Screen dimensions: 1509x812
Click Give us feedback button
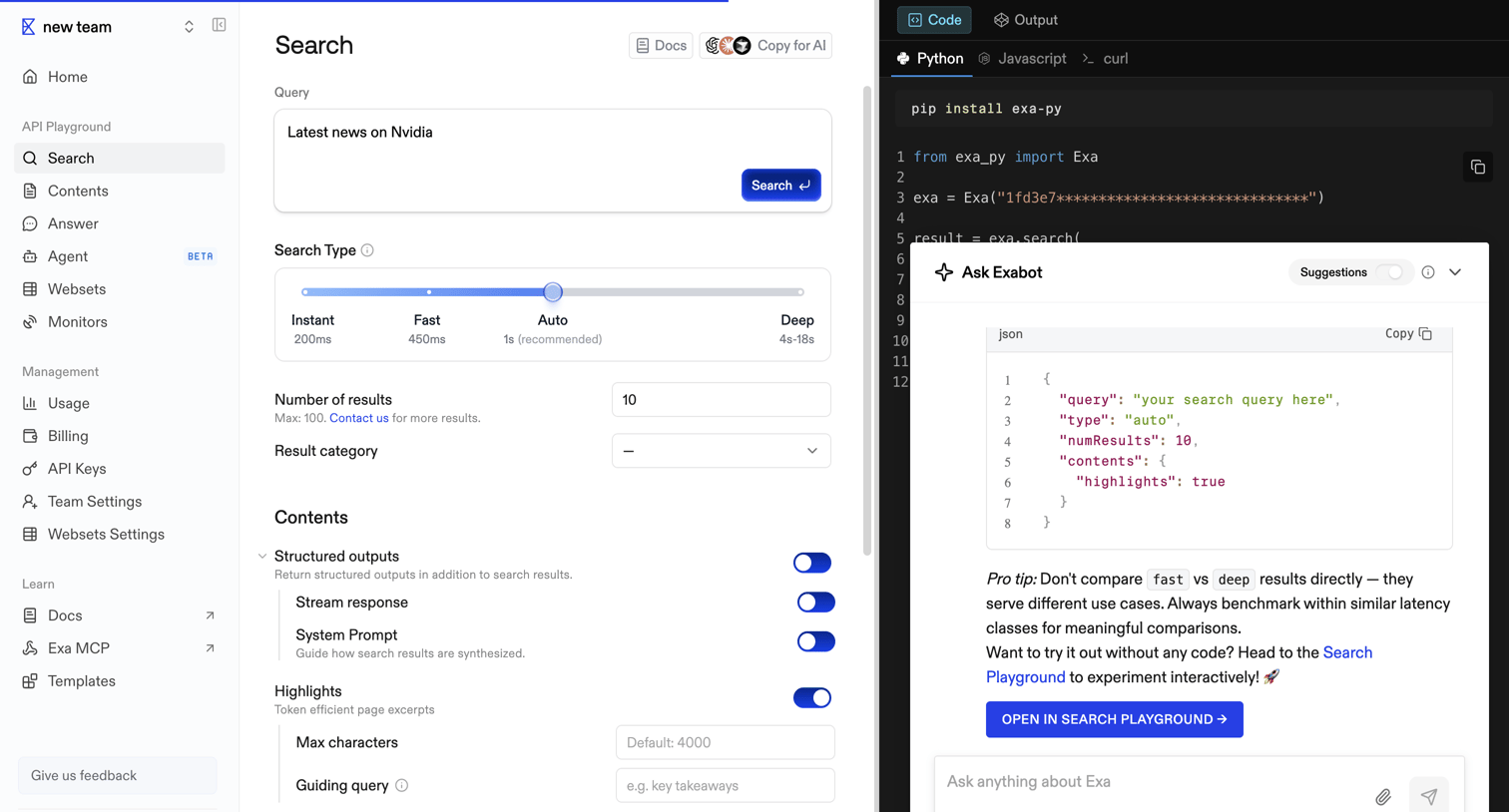[x=118, y=775]
